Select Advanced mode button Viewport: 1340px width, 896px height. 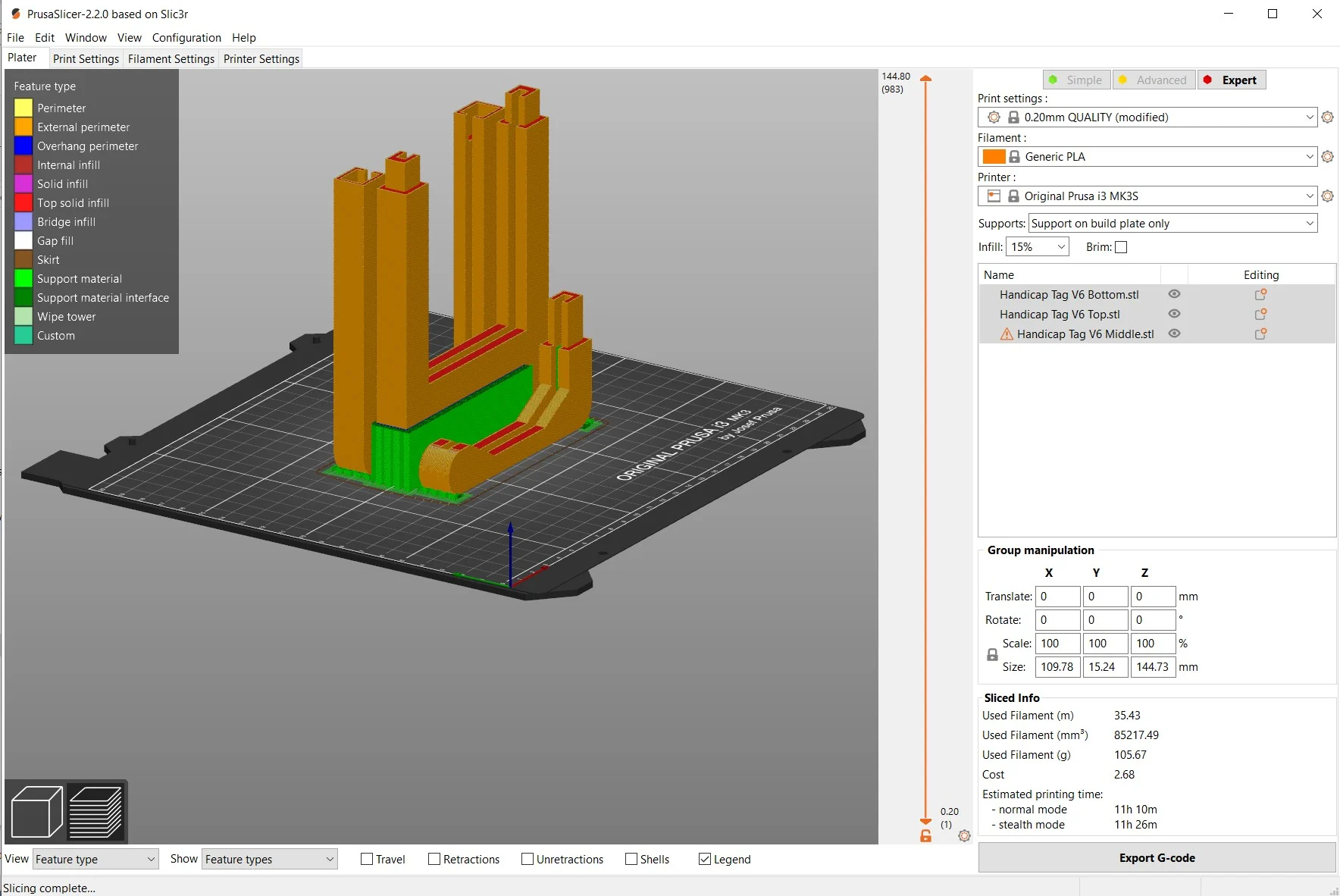1154,80
